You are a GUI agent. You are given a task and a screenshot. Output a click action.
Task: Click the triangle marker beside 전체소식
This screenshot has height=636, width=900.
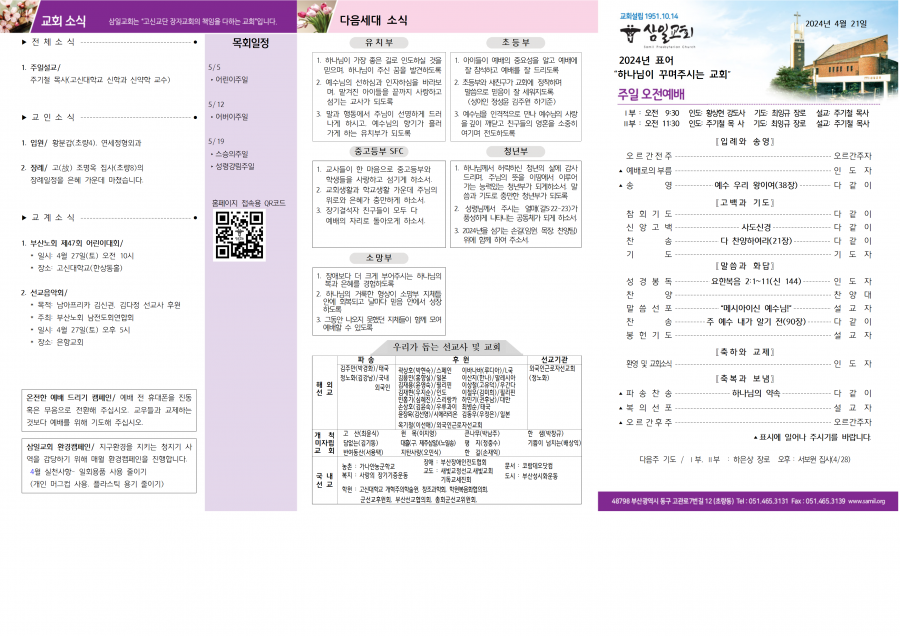pos(24,42)
